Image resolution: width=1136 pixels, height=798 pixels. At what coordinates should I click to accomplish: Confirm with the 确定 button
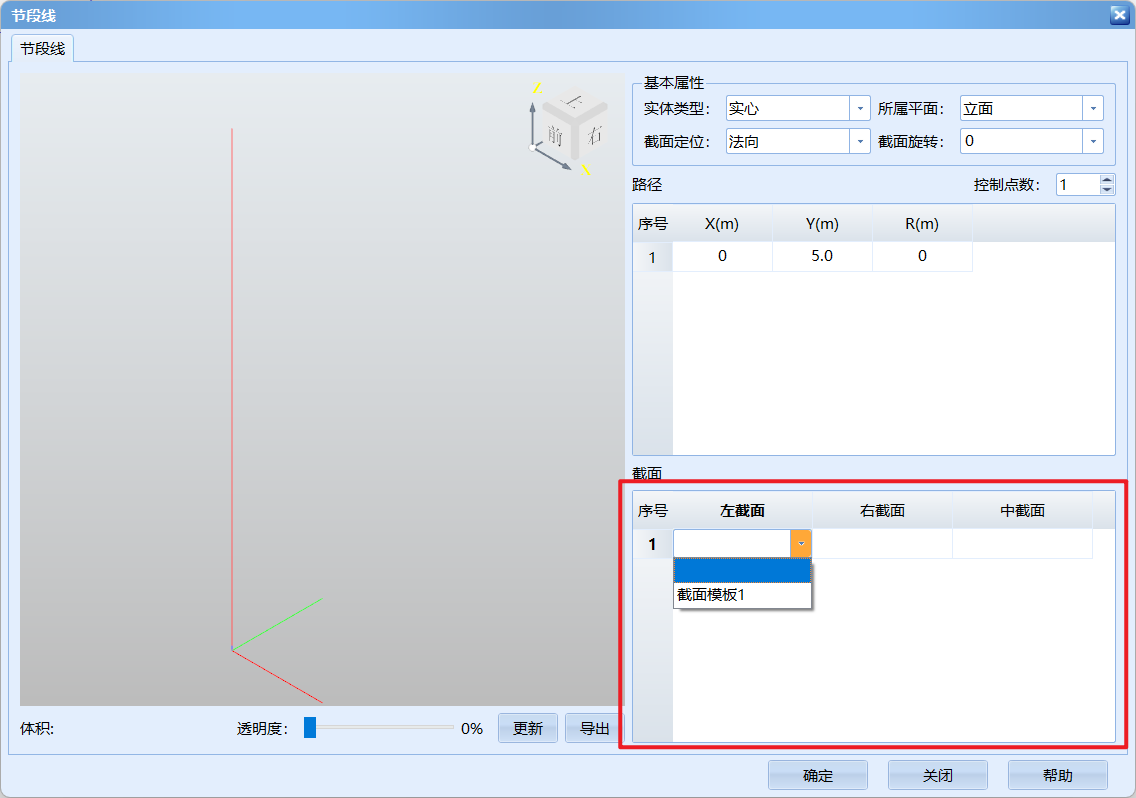pos(817,775)
